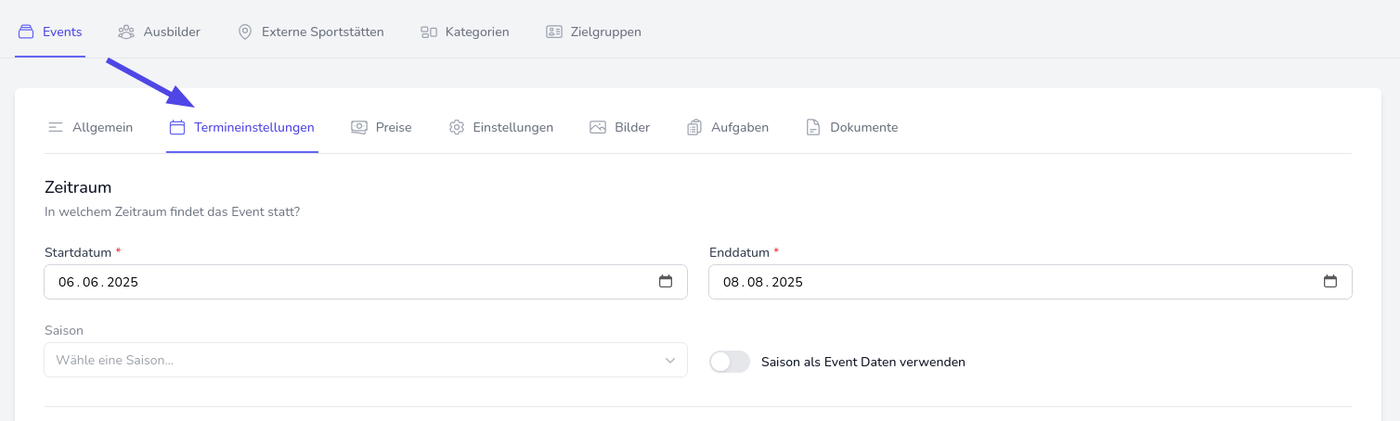Enable Saison als Event Daten verwenden
Image resolution: width=1400 pixels, height=421 pixels.
(x=729, y=362)
